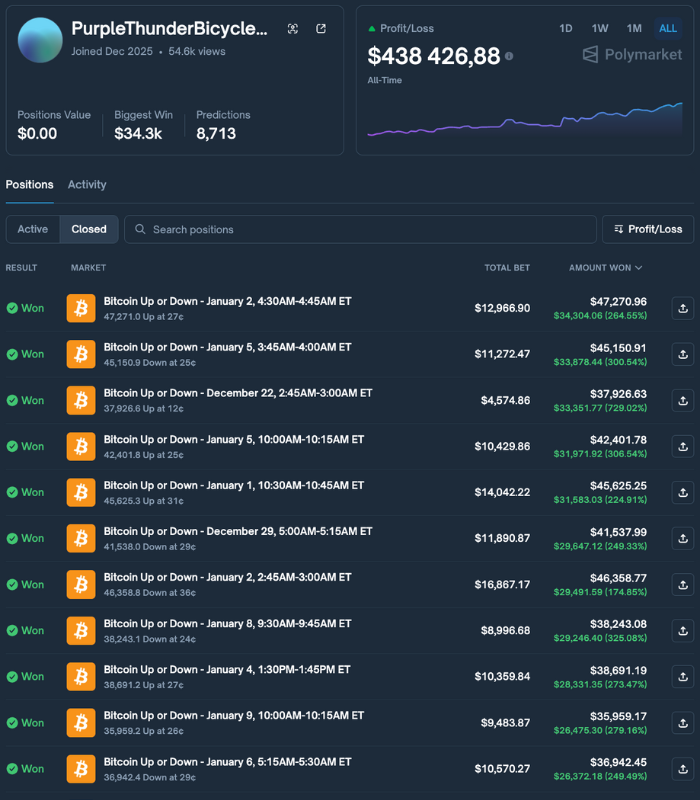Share the January 2, 2:45AM-3:00AM position
Viewport: 700px width, 800px height.
point(683,585)
